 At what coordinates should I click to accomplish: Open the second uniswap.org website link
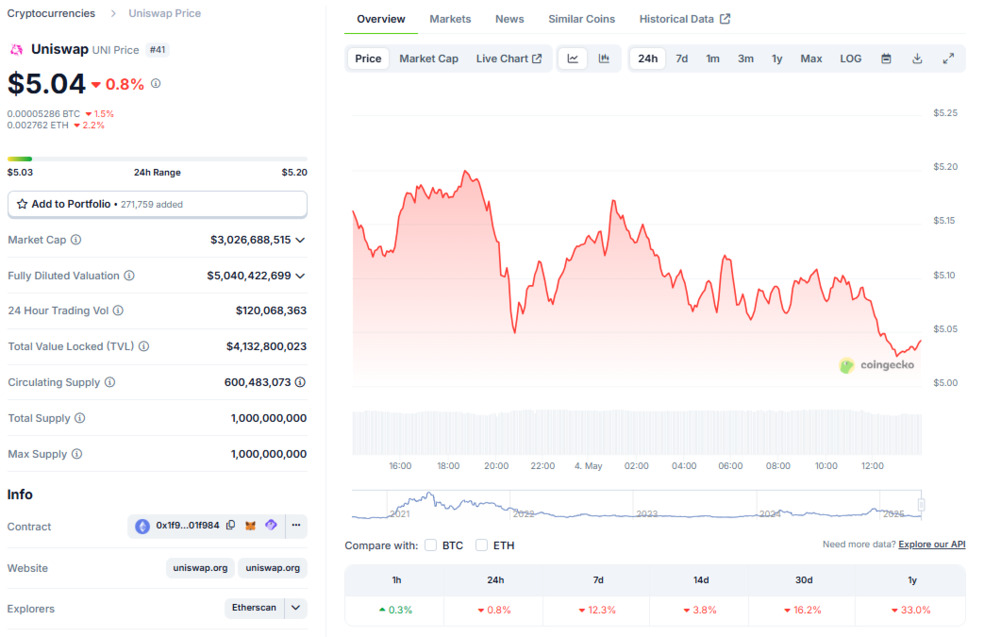272,567
